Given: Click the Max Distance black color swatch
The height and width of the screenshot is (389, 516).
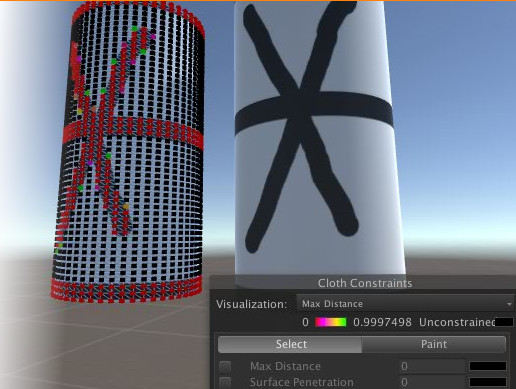Looking at the screenshot, I should click(x=488, y=366).
